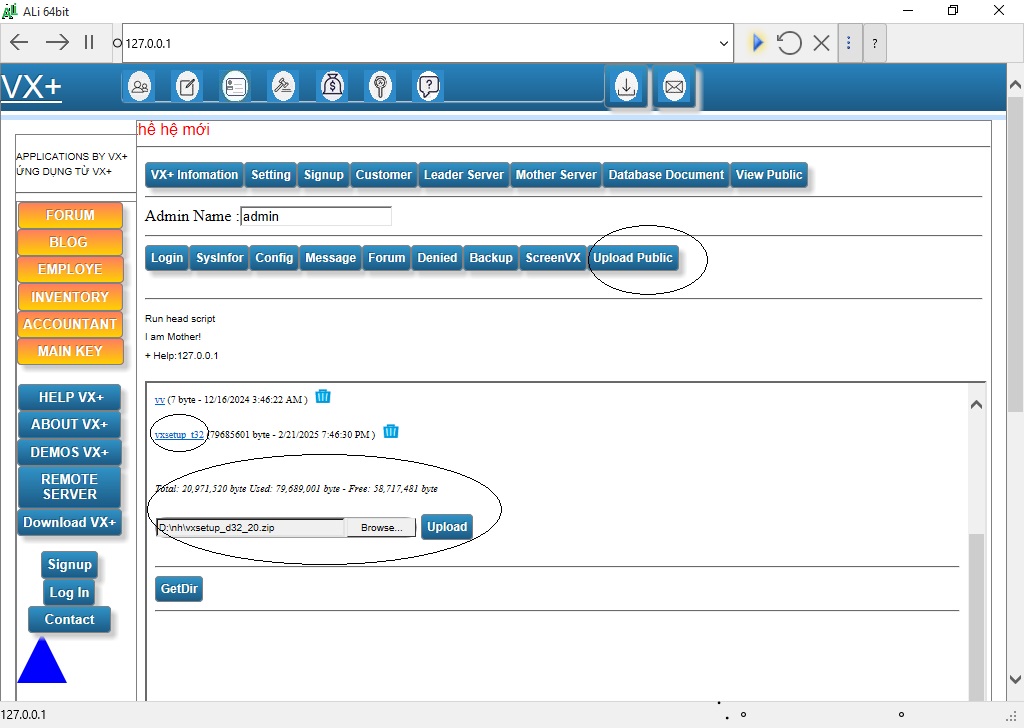Click the Admin Name input field

316,216
